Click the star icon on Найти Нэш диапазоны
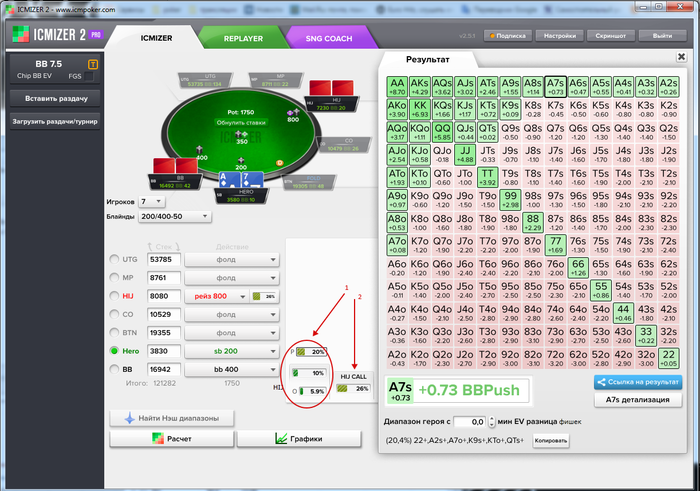Image resolution: width=700 pixels, height=491 pixels. click(x=129, y=418)
